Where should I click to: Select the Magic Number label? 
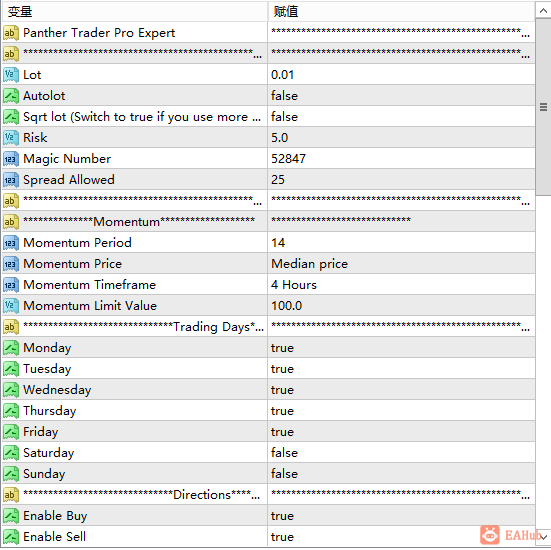coord(67,159)
